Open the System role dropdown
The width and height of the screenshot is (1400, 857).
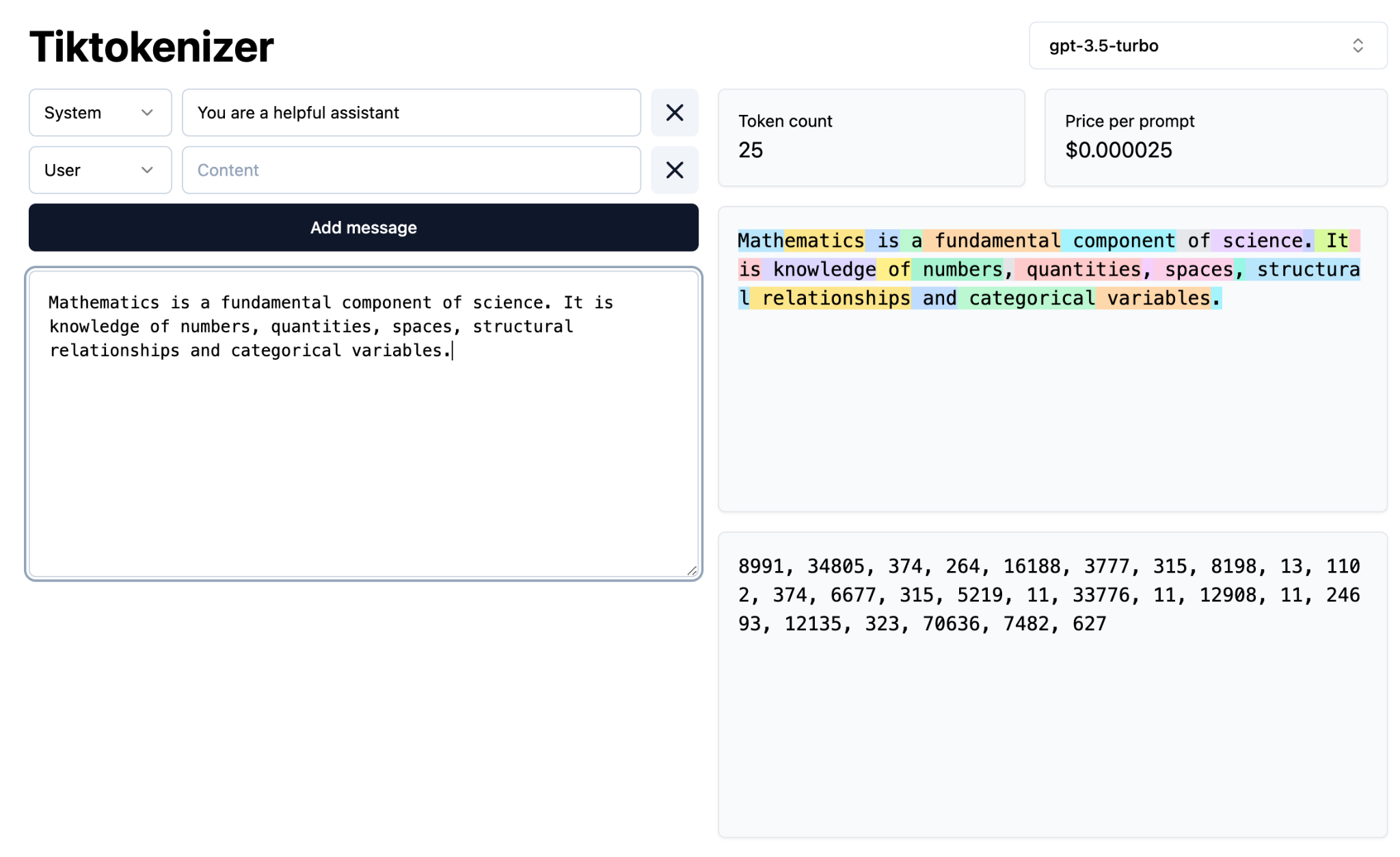(x=100, y=113)
